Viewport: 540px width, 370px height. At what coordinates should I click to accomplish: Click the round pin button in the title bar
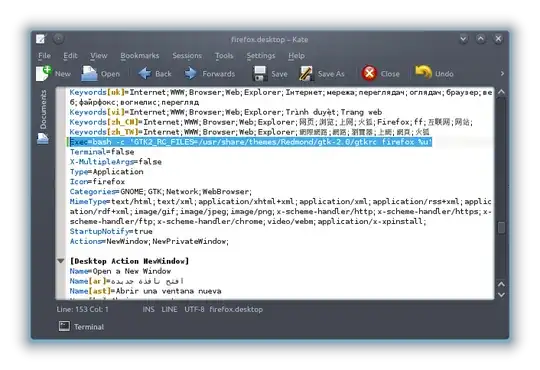point(58,39)
